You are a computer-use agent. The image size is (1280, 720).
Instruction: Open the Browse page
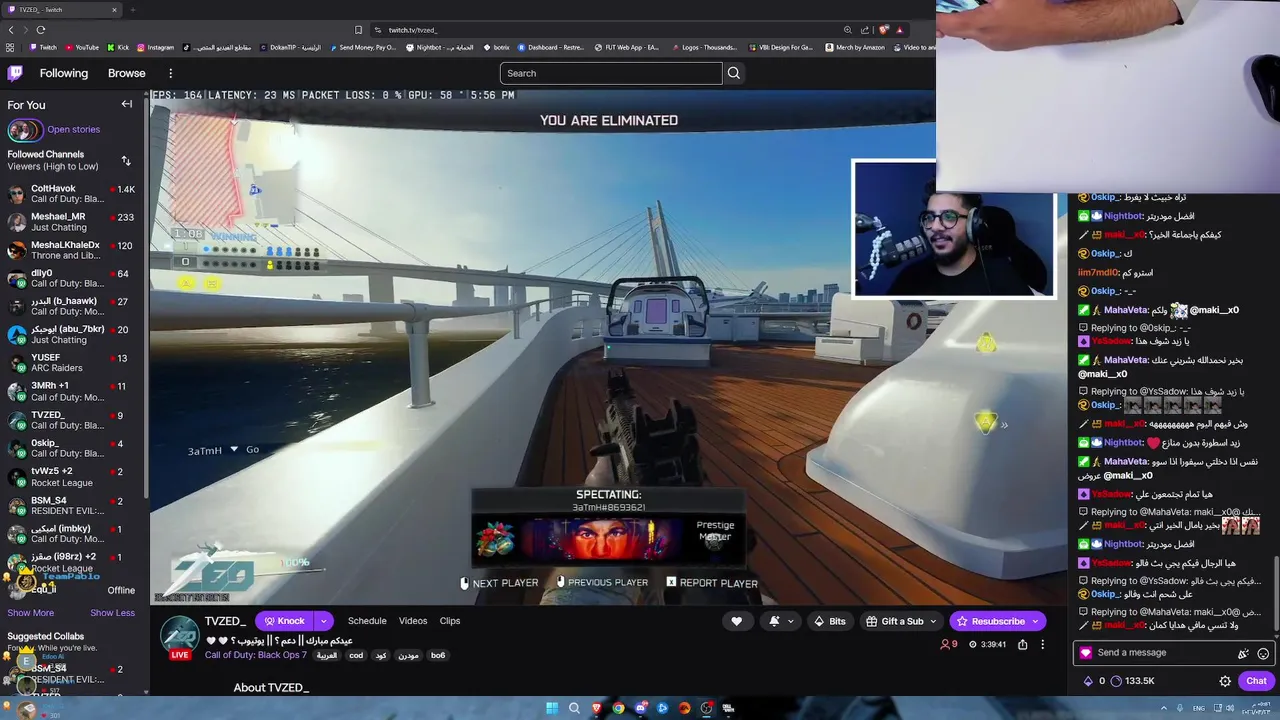pos(127,73)
